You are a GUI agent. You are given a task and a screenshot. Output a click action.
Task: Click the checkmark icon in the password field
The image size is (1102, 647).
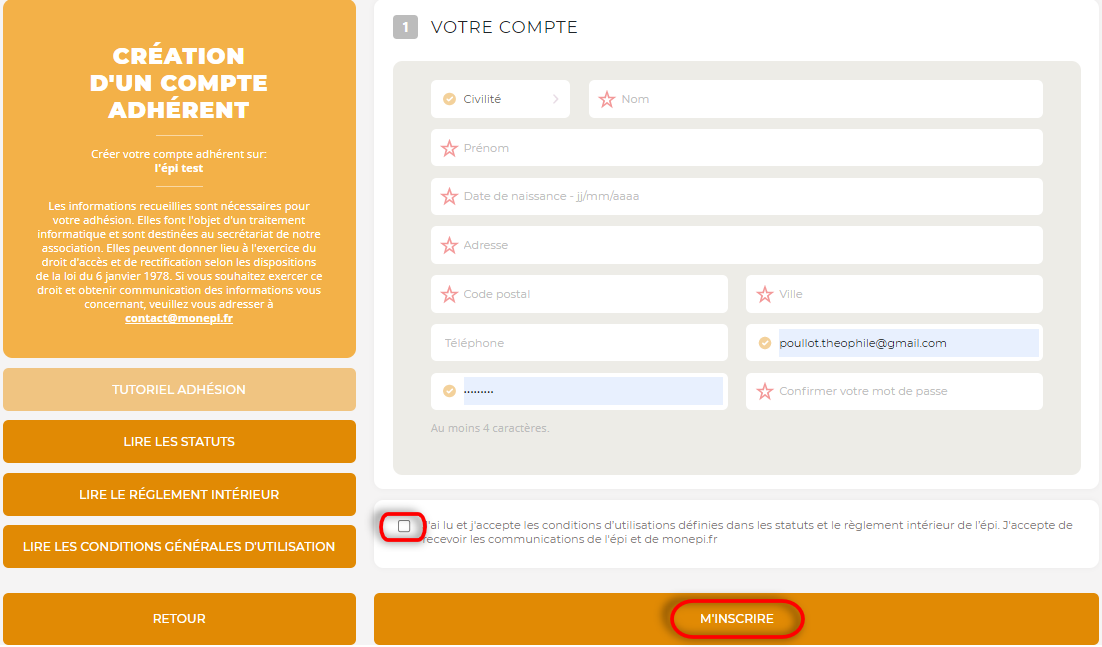(x=450, y=392)
